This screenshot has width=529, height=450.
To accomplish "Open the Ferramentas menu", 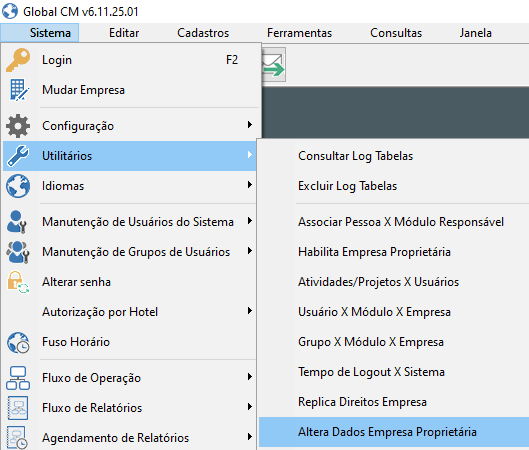I will (x=300, y=33).
